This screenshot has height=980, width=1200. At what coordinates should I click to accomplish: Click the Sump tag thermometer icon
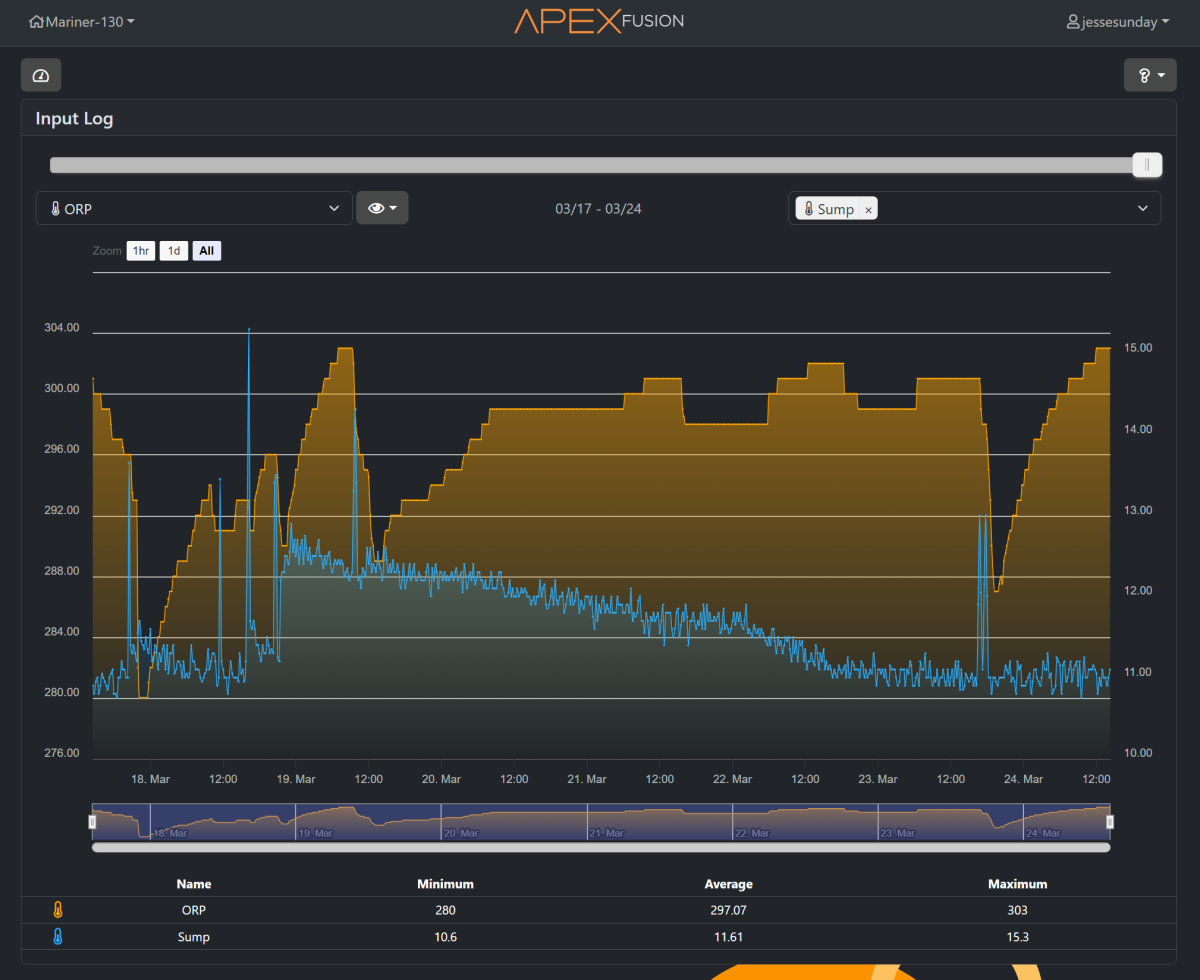point(807,209)
